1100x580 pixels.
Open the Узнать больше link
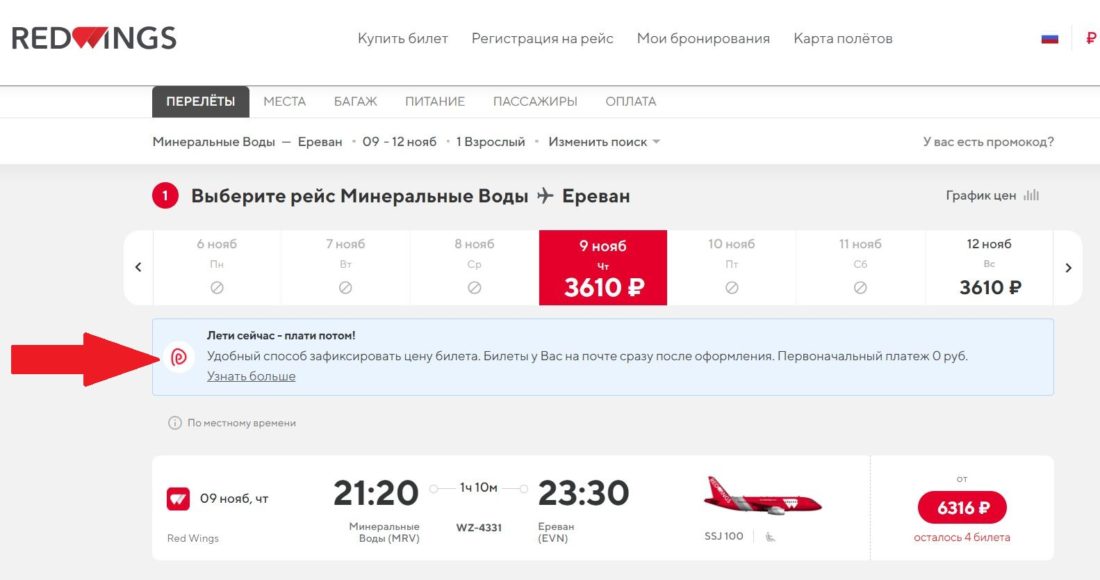click(x=253, y=375)
